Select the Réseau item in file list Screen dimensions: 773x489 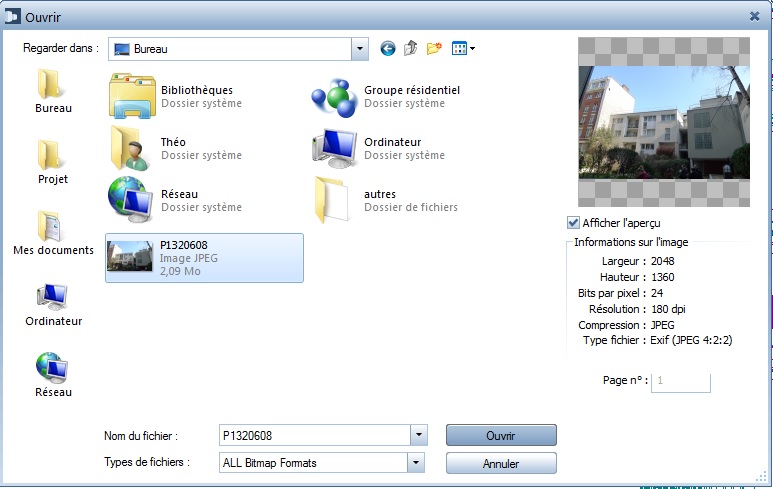[176, 200]
